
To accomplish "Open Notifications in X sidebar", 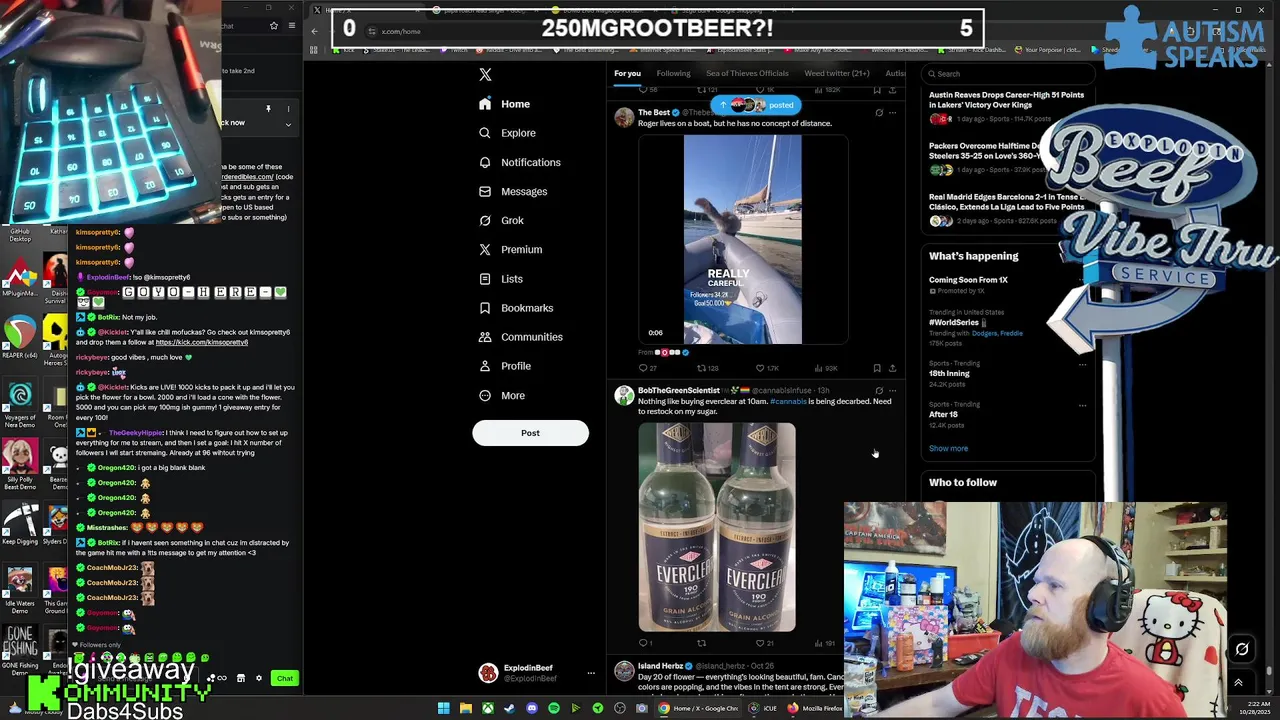I will click(x=519, y=162).
